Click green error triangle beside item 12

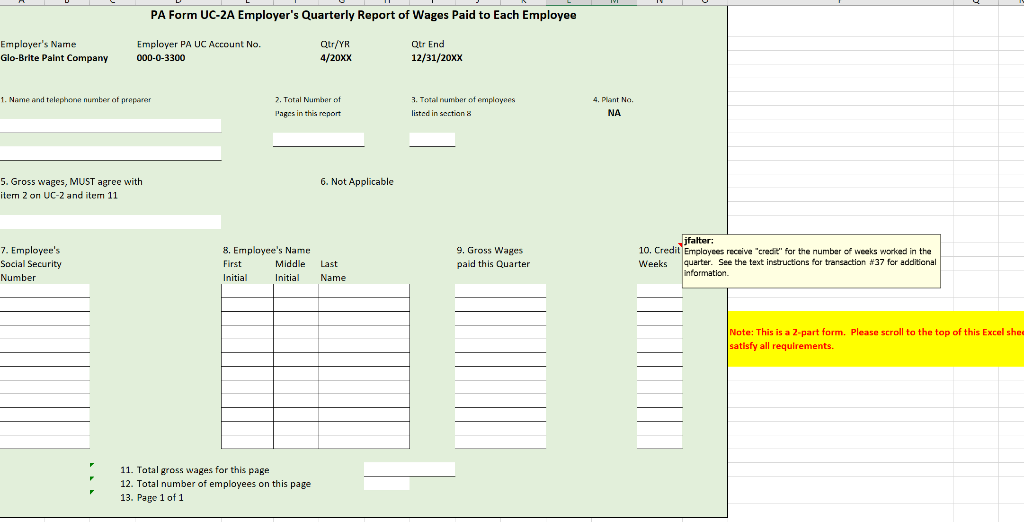click(92, 479)
